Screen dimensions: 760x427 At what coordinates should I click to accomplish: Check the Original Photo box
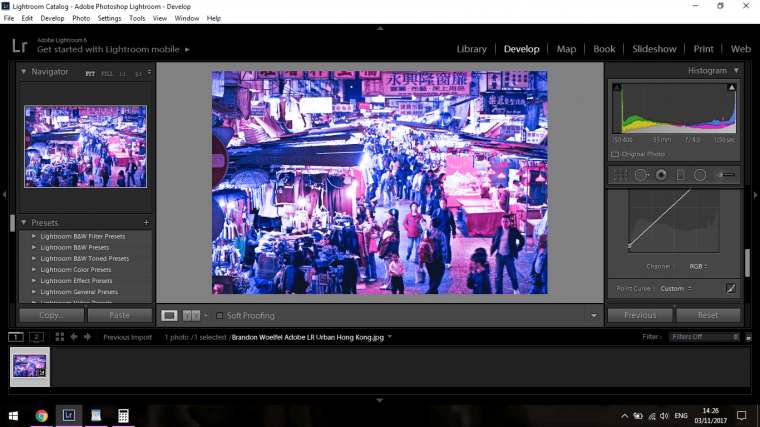pyautogui.click(x=615, y=154)
